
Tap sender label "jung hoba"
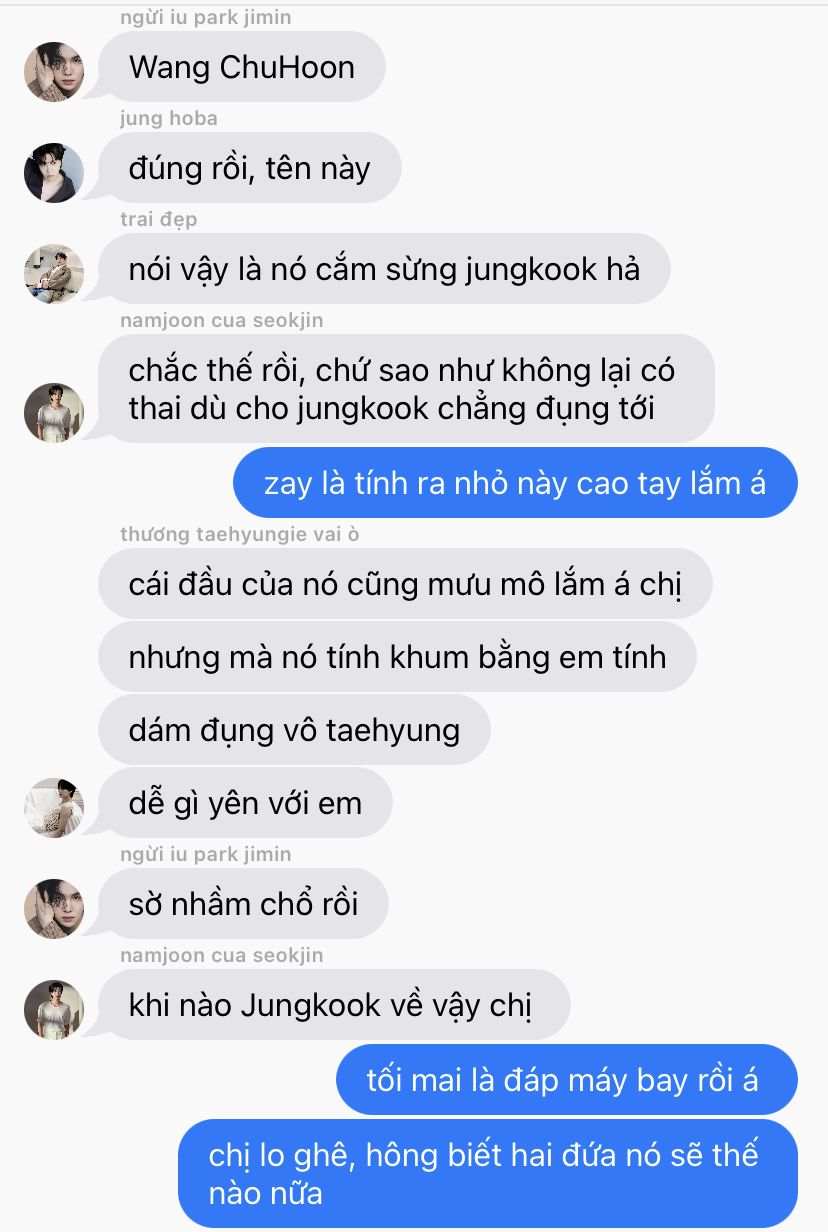click(168, 118)
